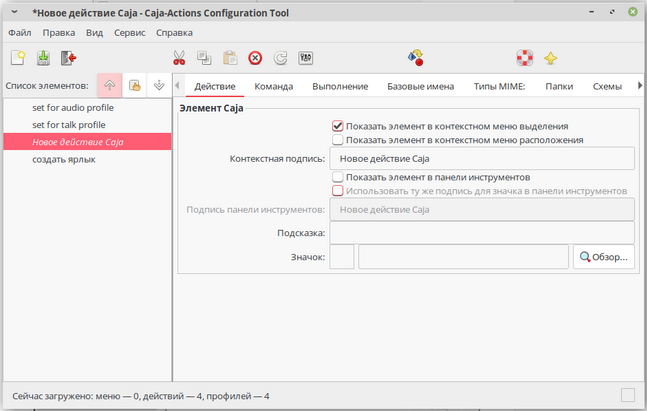Screen dimensions: 647x411
Task: Click the red delete icon
Action: pyautogui.click(x=255, y=59)
